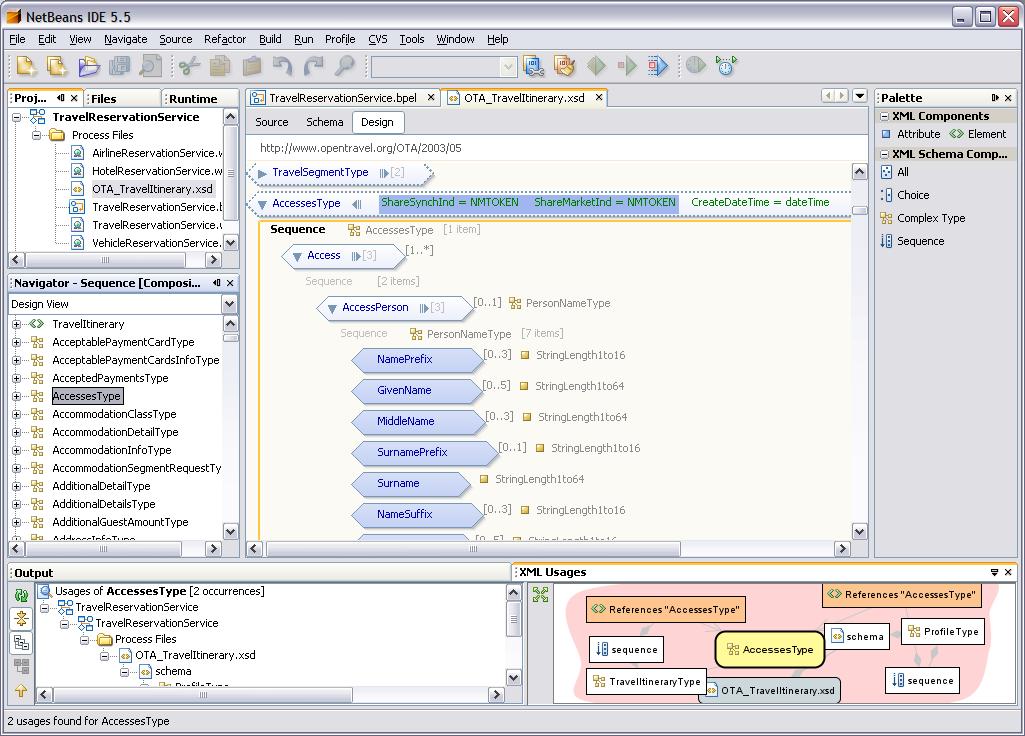Select the TravelReservationService.bpel editor tab
Viewport: 1025px width, 736px height.
(x=343, y=97)
